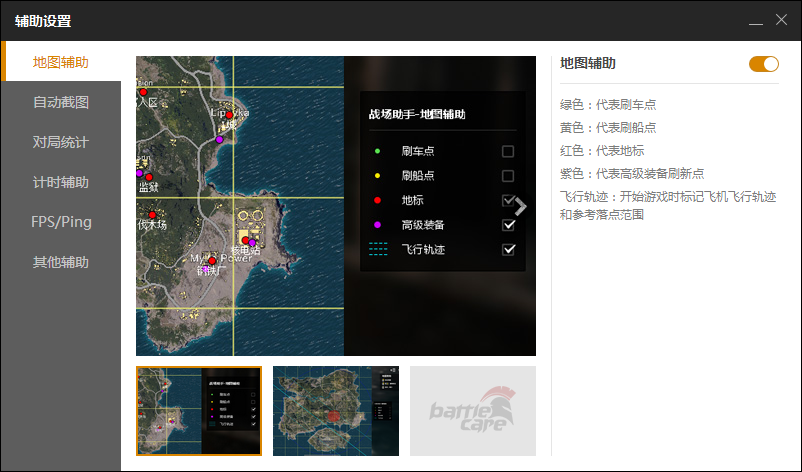Show next preview image with right chevron
The width and height of the screenshot is (802, 472).
point(520,206)
